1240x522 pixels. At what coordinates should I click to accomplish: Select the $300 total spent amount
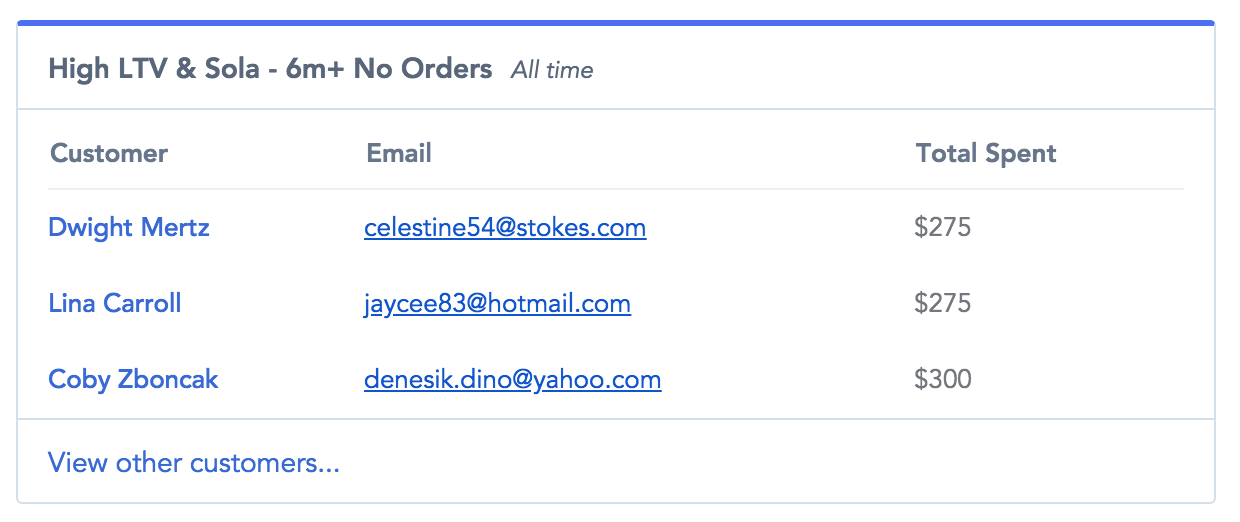tap(942, 380)
